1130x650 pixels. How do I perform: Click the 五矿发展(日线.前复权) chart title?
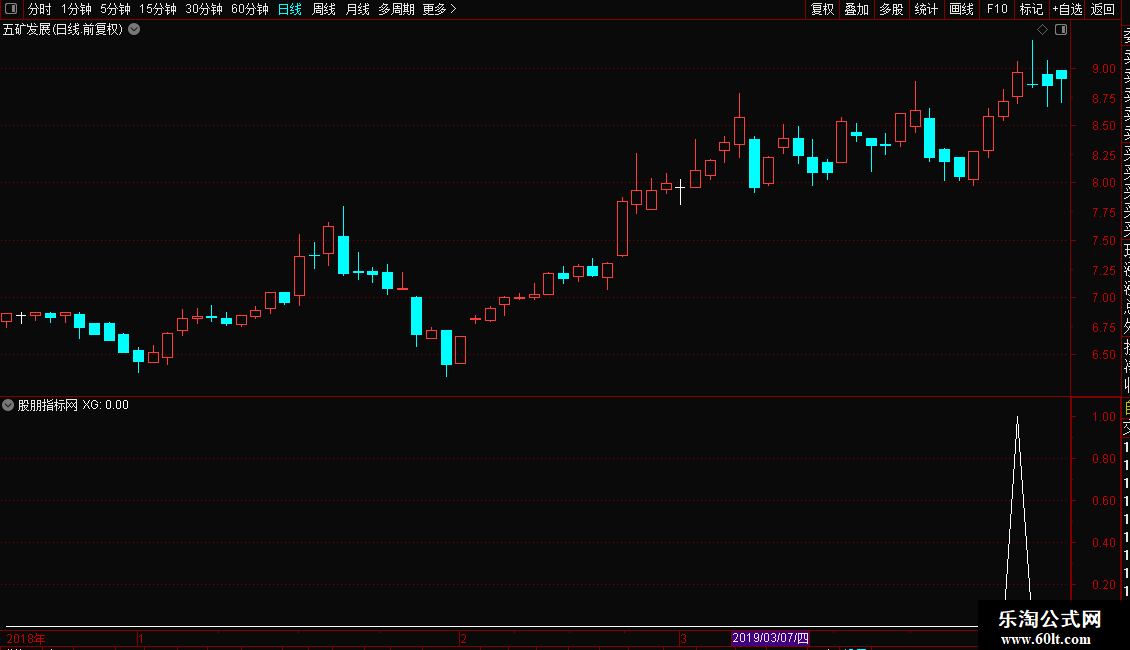pyautogui.click(x=63, y=30)
